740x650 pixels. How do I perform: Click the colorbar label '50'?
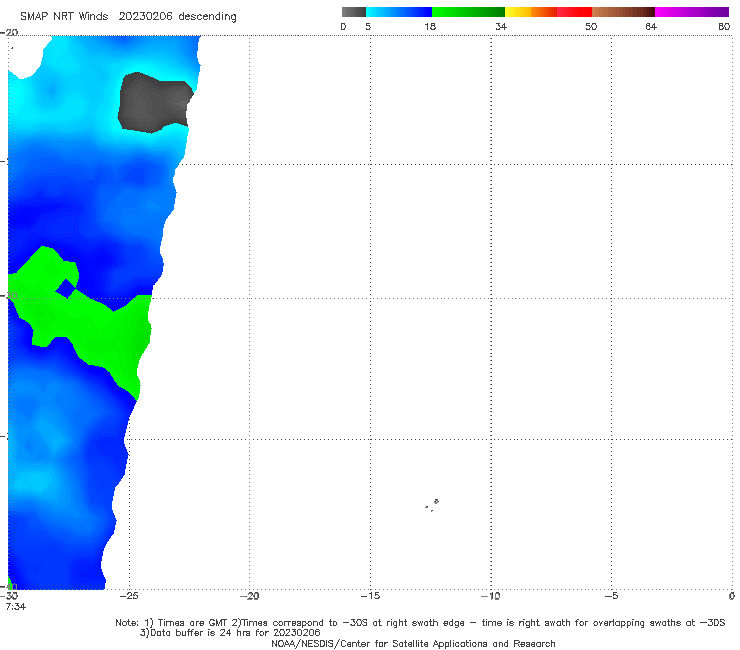[591, 27]
